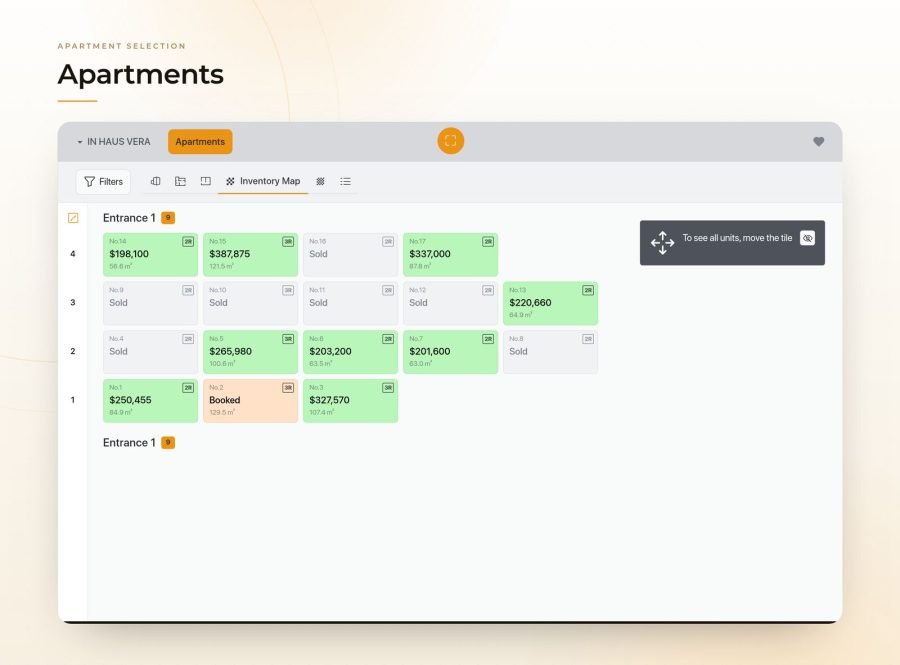Select apartment No.5 priced $265,980
The width and height of the screenshot is (900, 665).
tap(250, 352)
